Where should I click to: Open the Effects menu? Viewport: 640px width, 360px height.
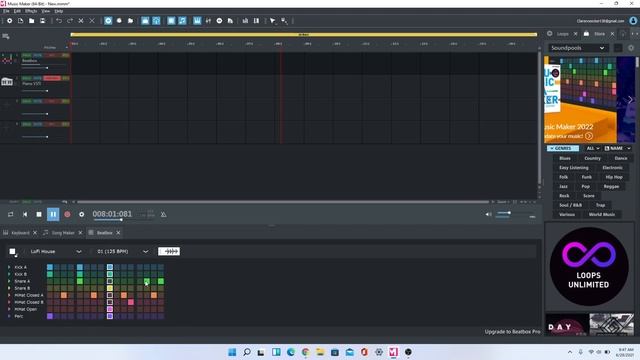click(31, 11)
